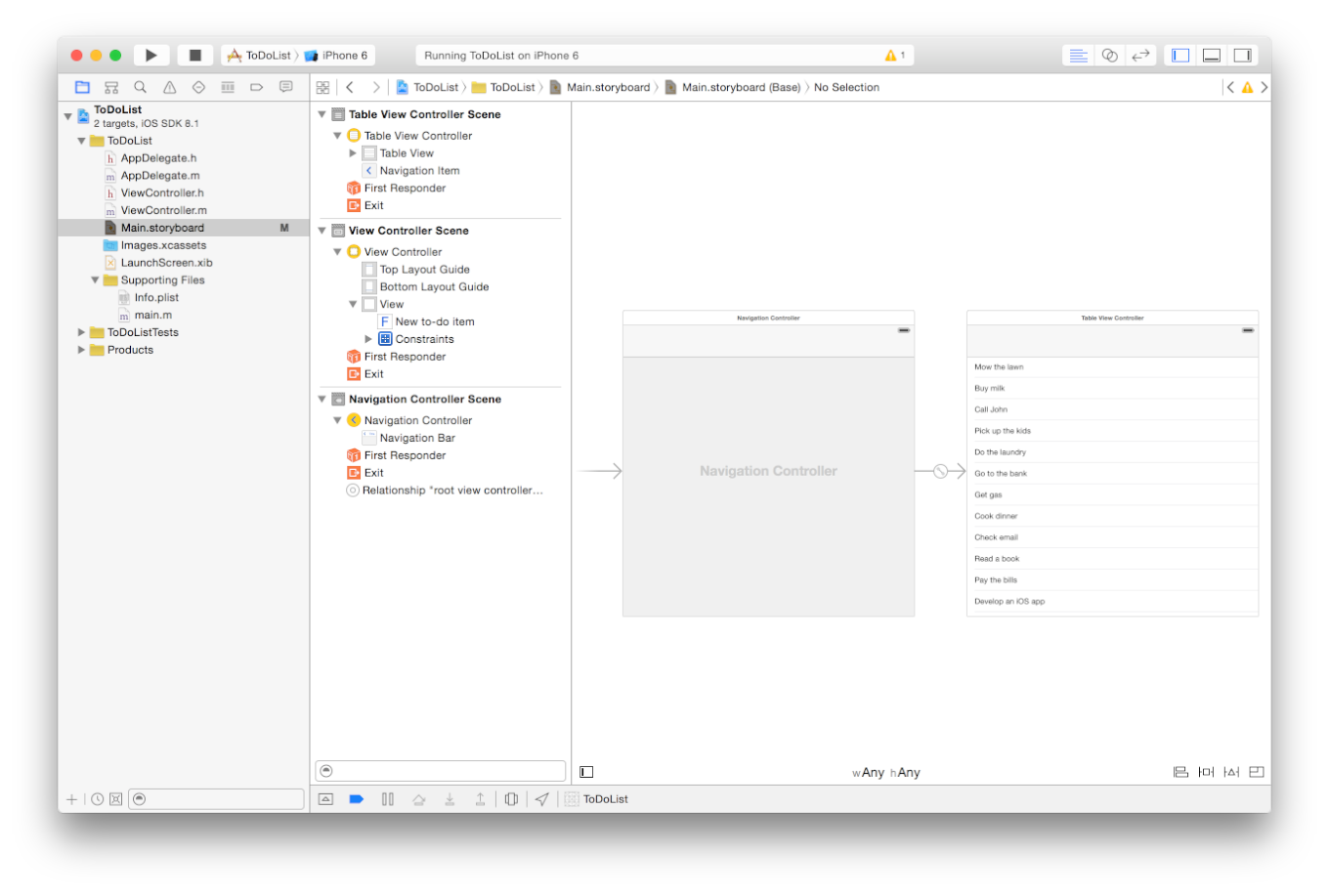Expand the Constraints item
This screenshot has height=896, width=1329.
(x=368, y=339)
